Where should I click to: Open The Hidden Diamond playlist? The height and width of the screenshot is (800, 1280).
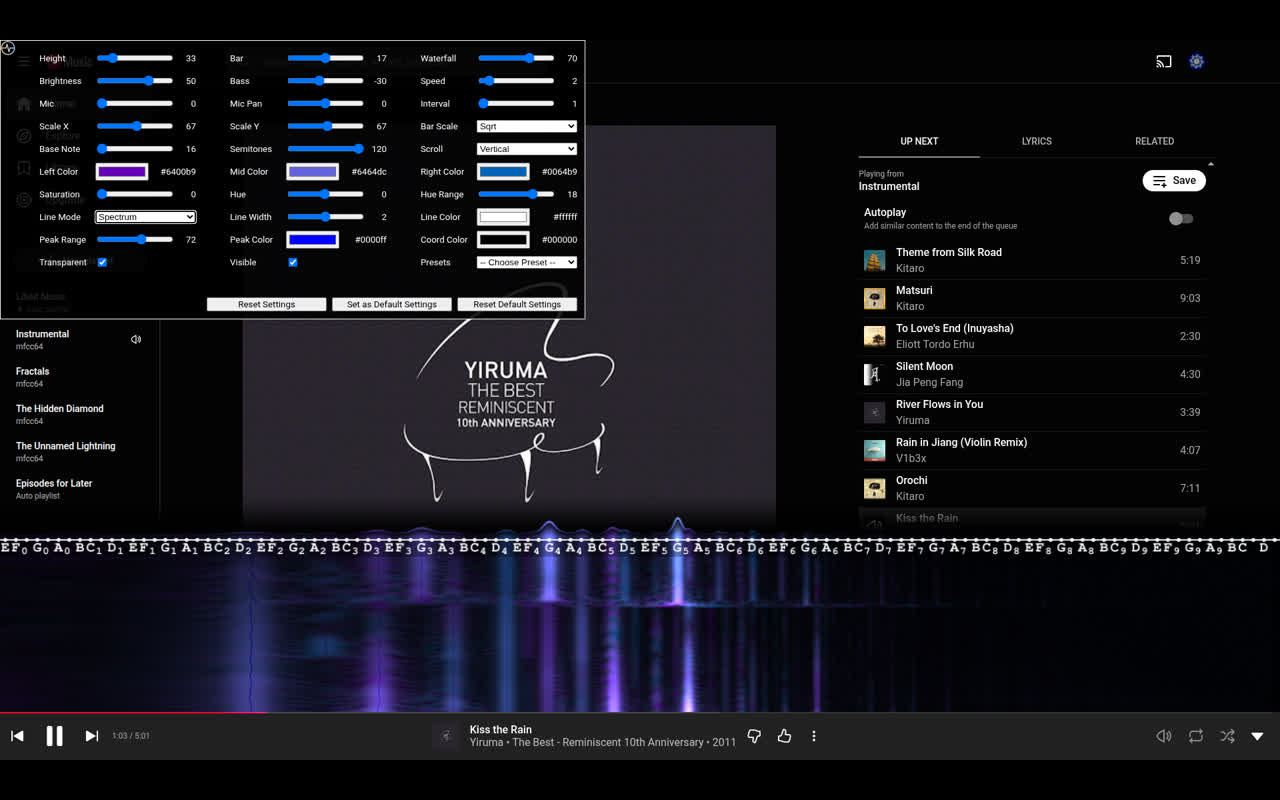[x=60, y=414]
